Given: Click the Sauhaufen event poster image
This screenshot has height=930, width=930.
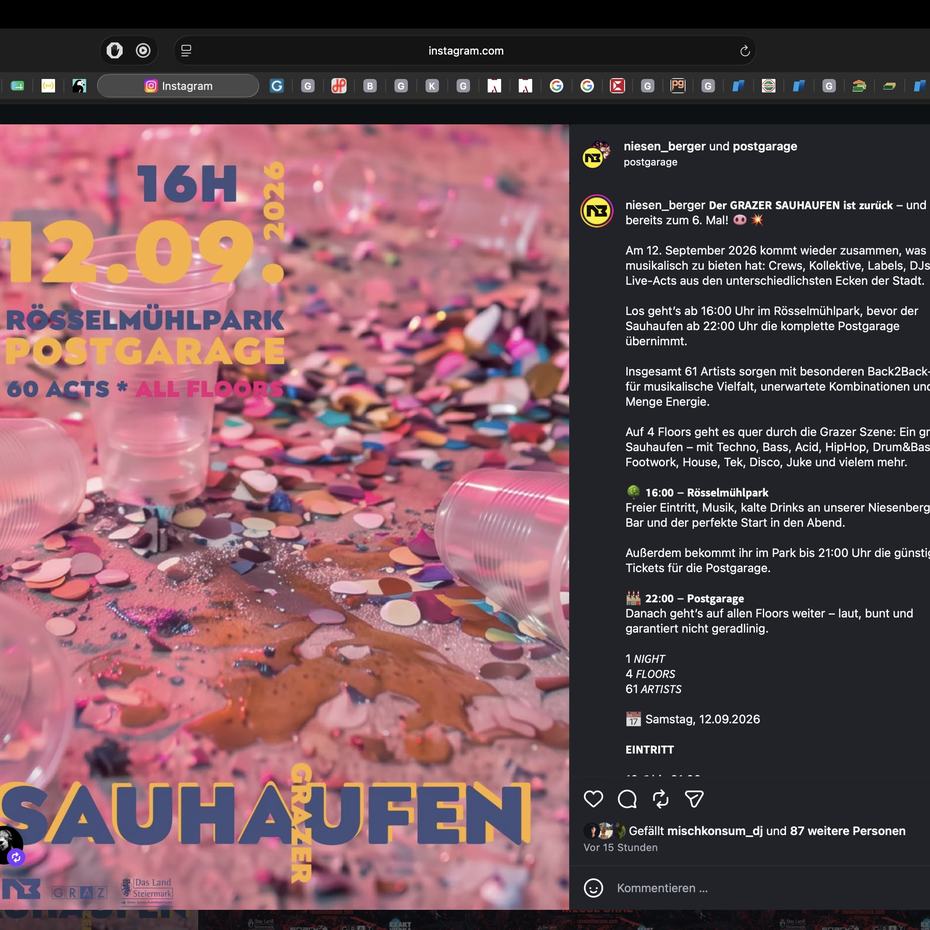Looking at the screenshot, I should click(x=284, y=516).
